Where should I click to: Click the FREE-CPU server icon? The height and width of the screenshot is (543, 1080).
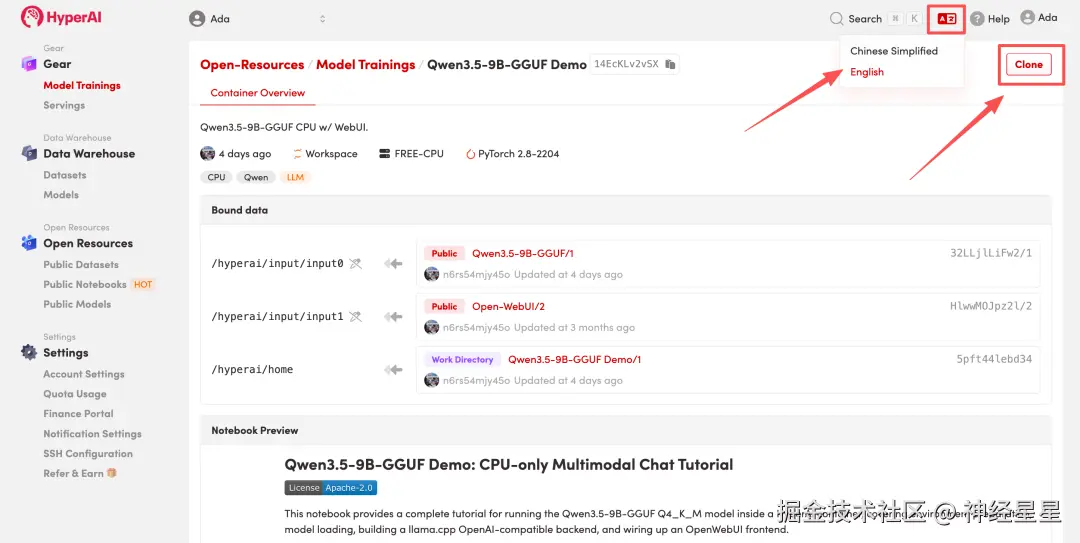click(x=384, y=154)
